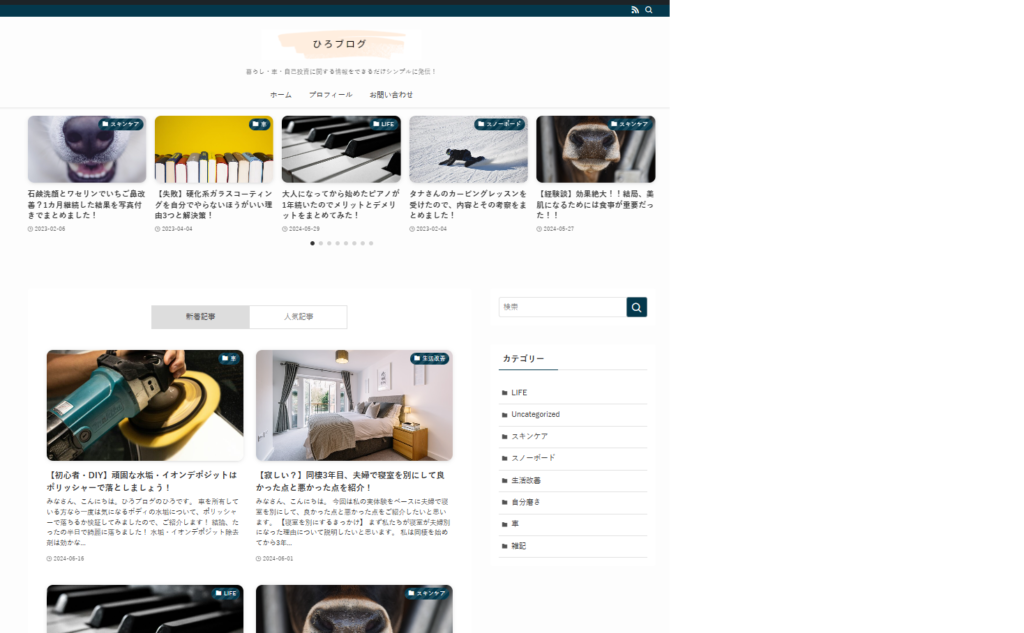Viewport: 1024px width, 633px height.
Task: Click the ひろブログ site logo
Action: (x=341, y=44)
